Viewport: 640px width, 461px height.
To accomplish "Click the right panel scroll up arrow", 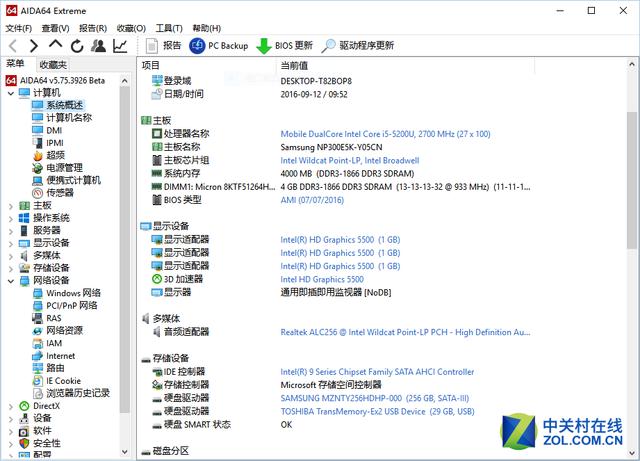I will [631, 64].
